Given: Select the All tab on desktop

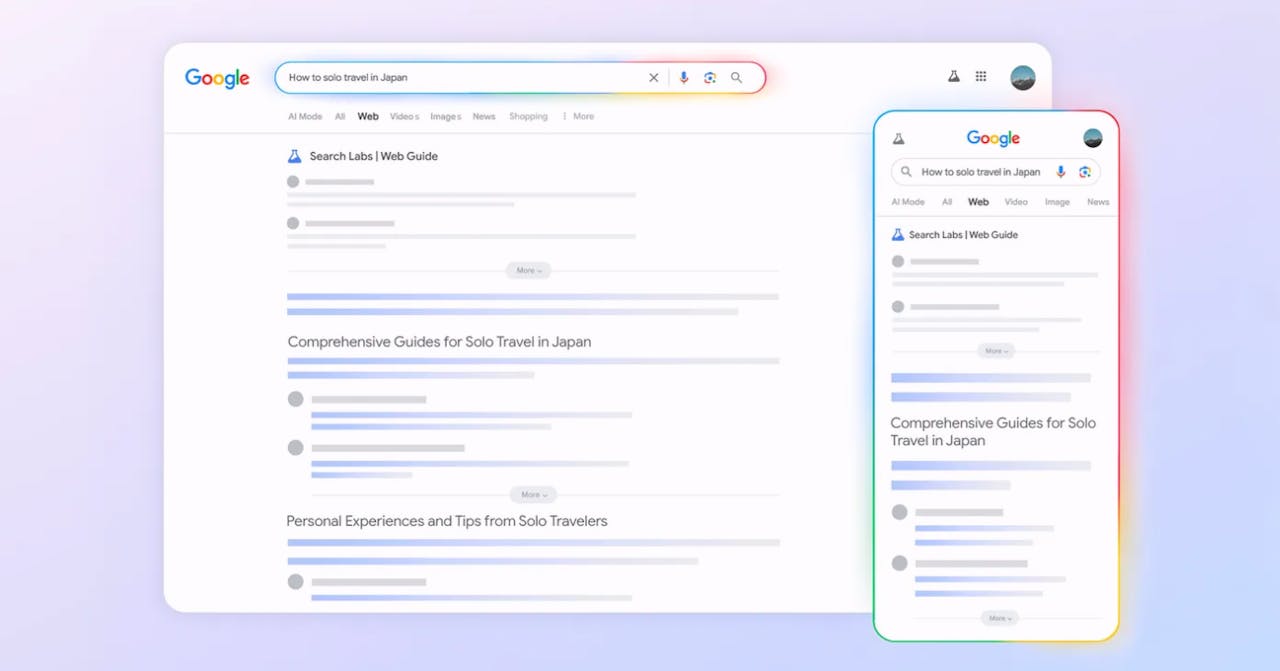Looking at the screenshot, I should [x=340, y=117].
